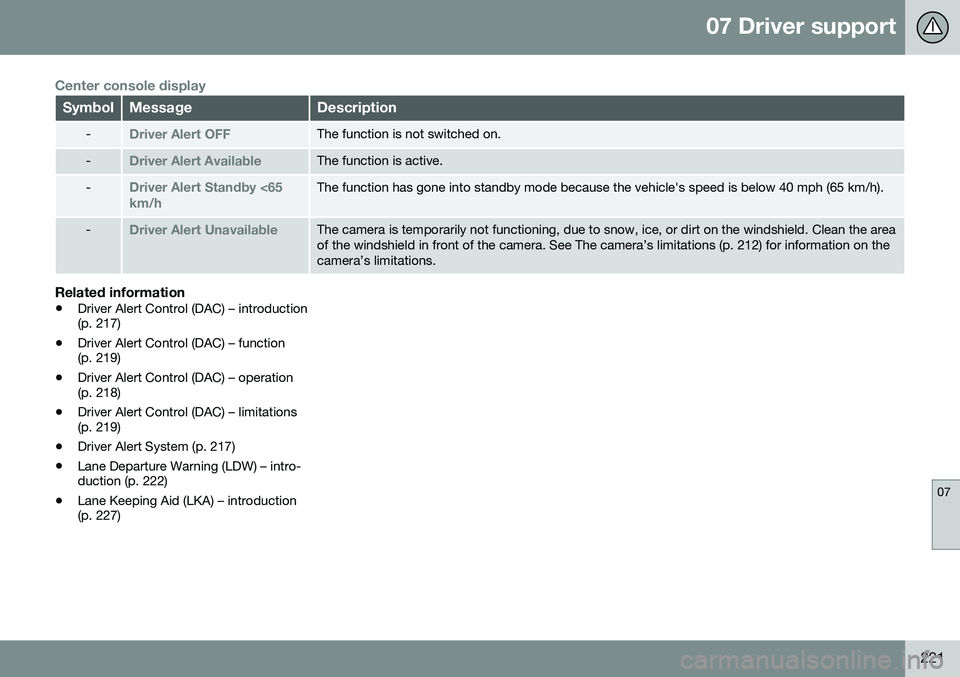Image resolution: width=960 pixels, height=677 pixels.
Task: Open 'Driver Alert System (p. 217)' reference
Action: [x=156, y=447]
